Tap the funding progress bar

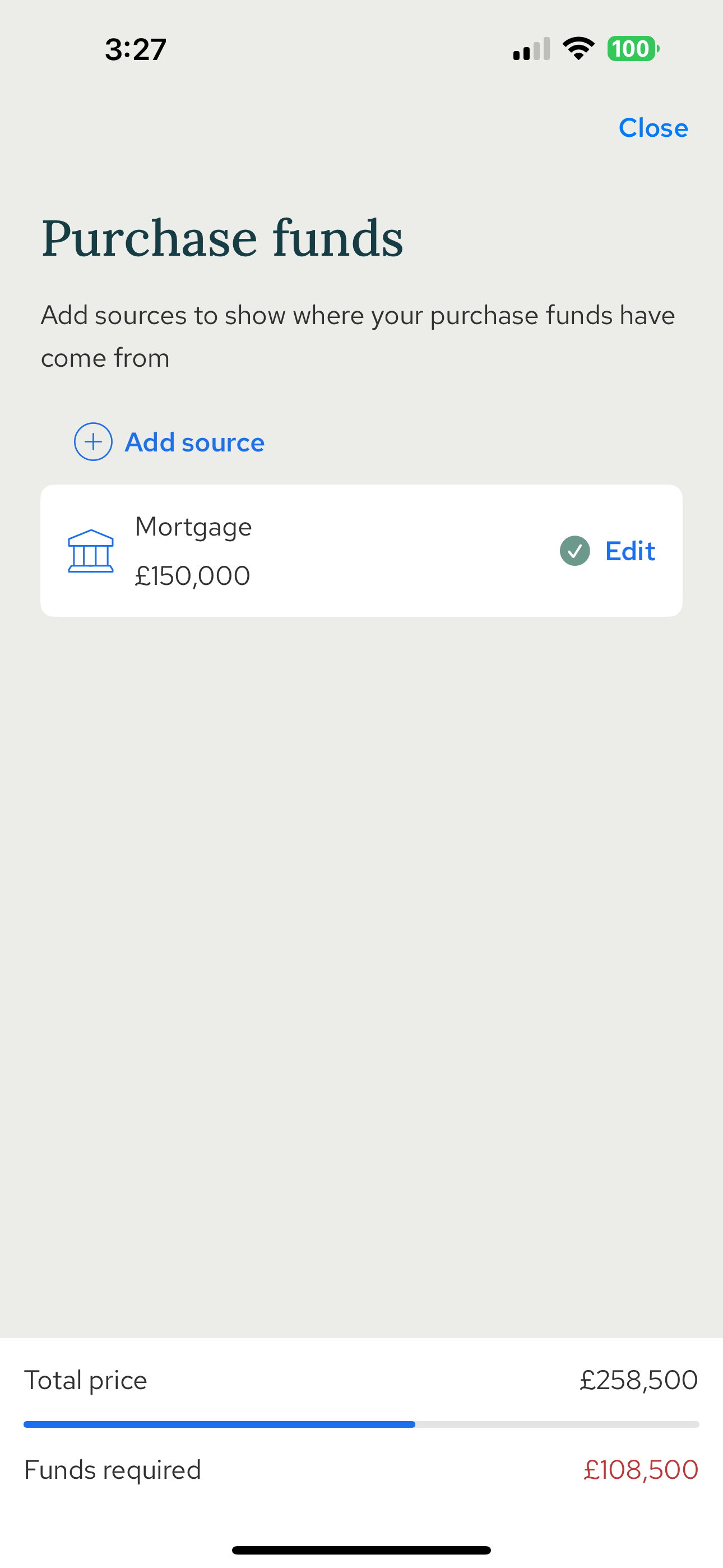click(361, 1424)
